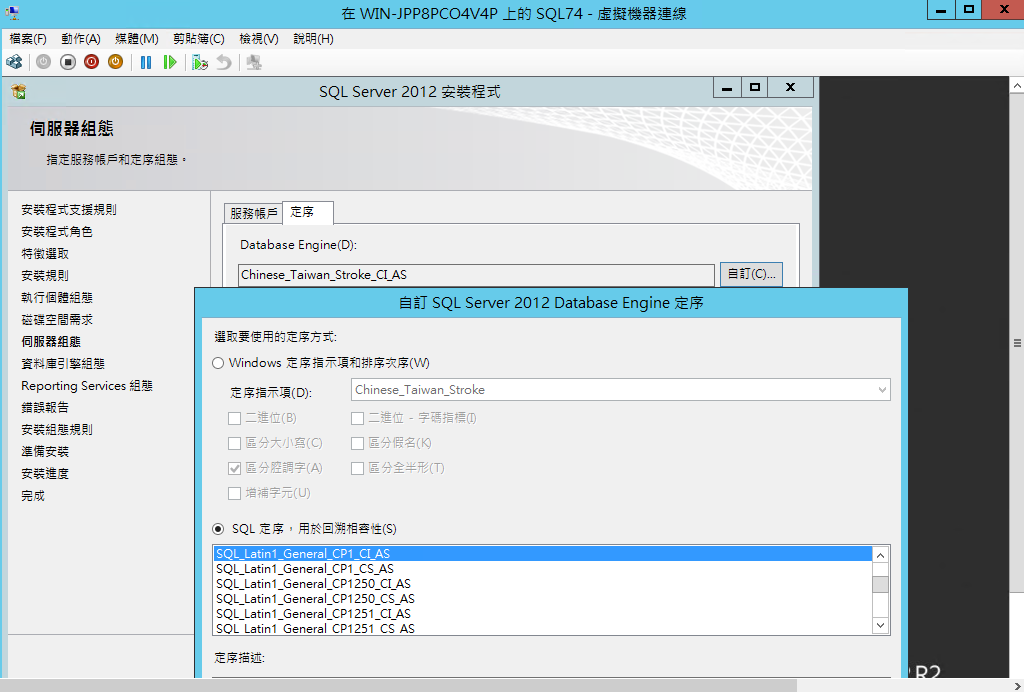Click 伺服器組態 in the setup steps sidebar

[x=51, y=341]
